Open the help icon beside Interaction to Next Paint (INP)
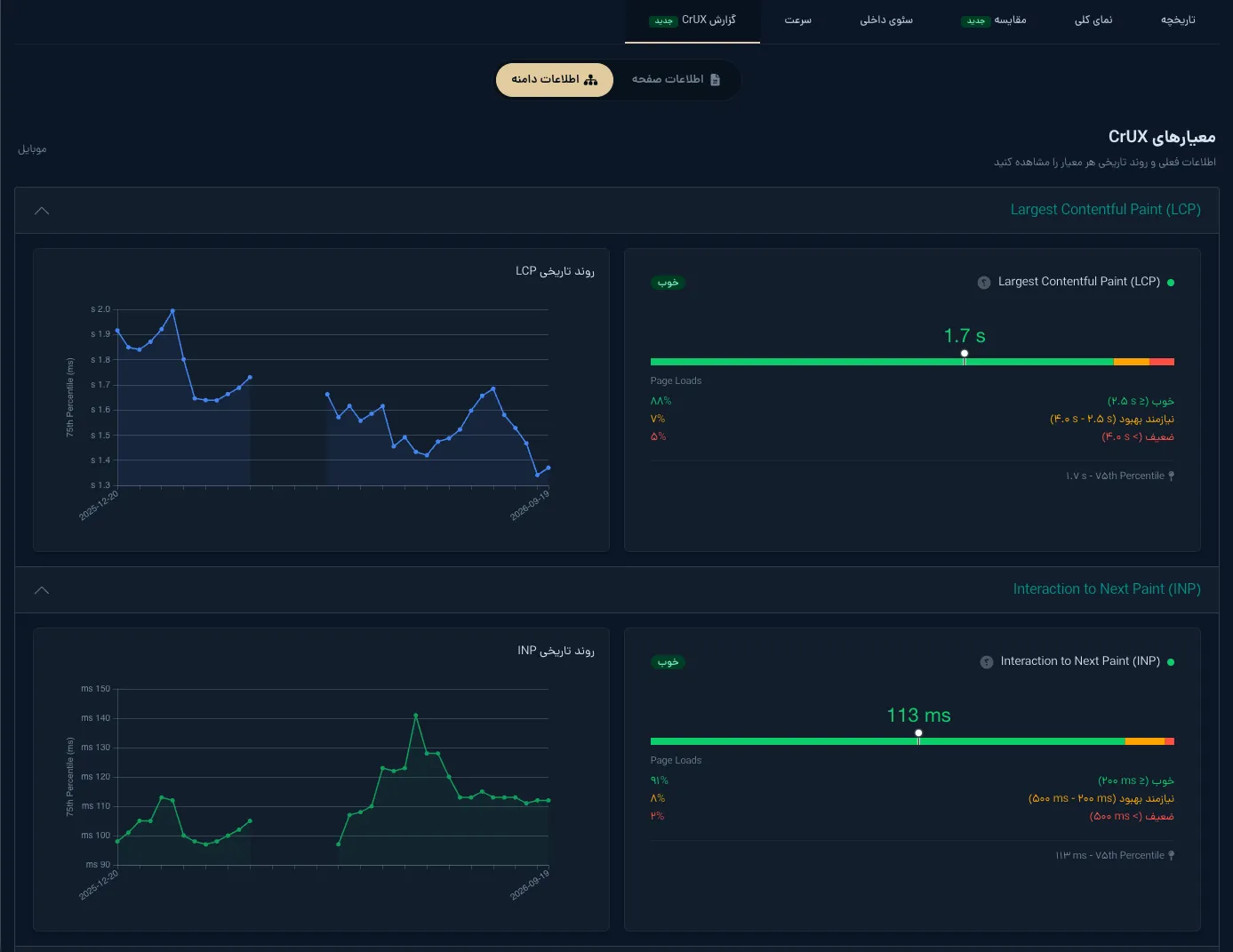Viewport: 1233px width, 952px height. [x=987, y=662]
